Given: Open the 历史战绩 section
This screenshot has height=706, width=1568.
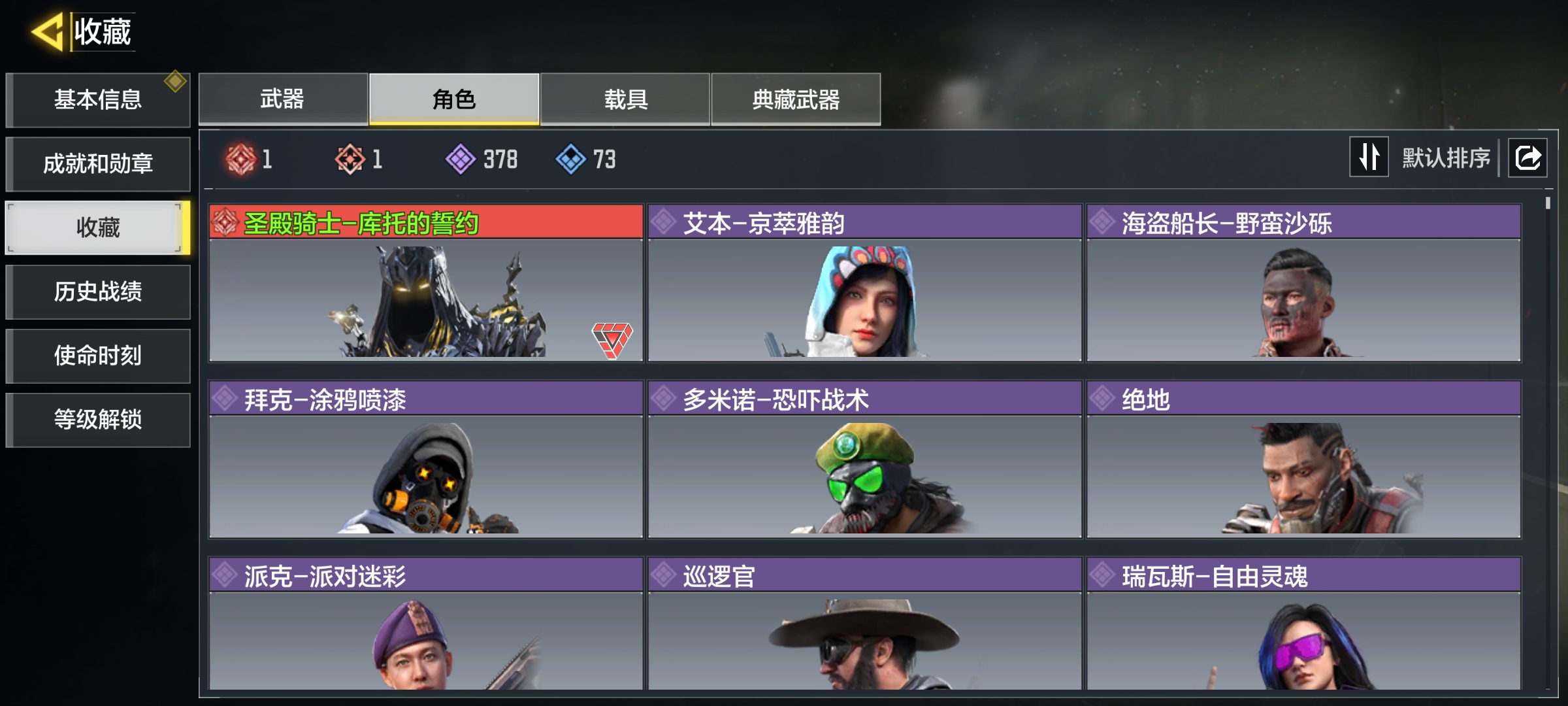Looking at the screenshot, I should click(x=98, y=292).
